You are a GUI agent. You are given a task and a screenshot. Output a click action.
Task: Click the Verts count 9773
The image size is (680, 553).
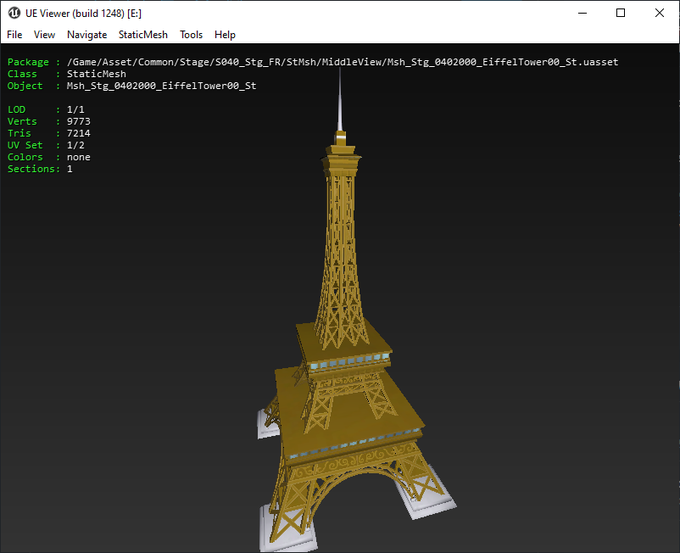78,122
